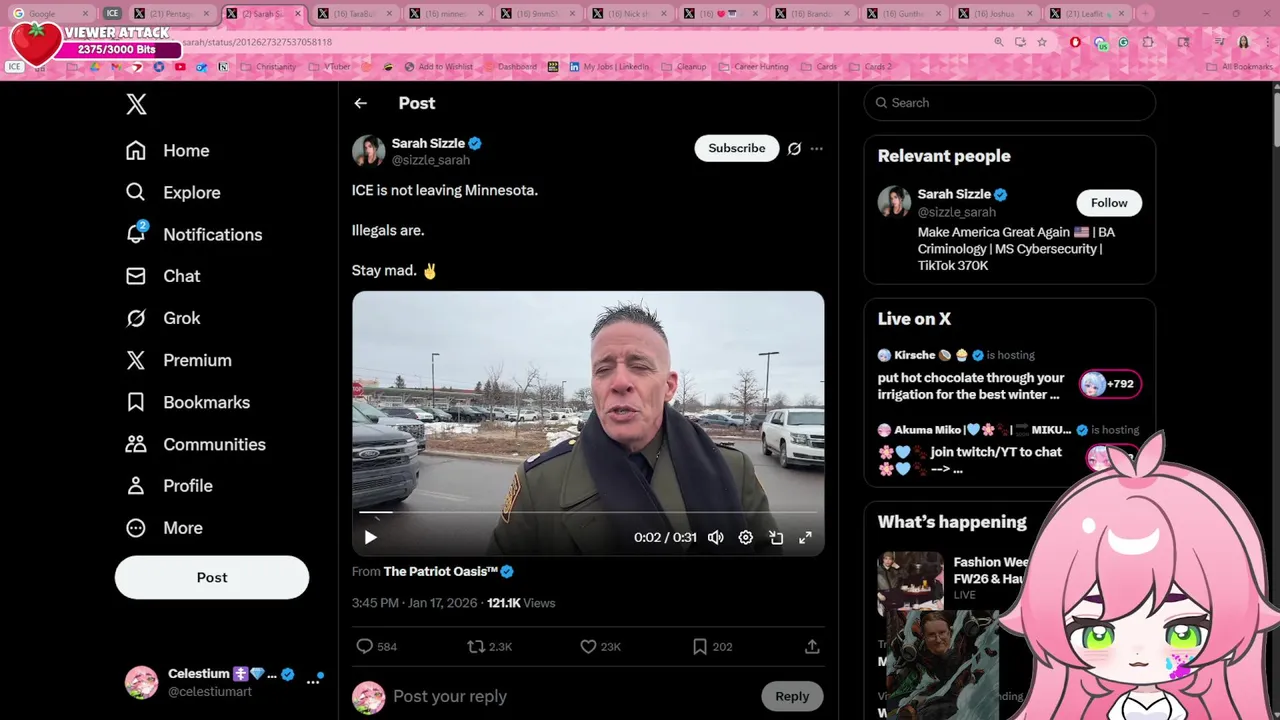Open Kirsche's live hot chocolate broadcast
The height and width of the screenshot is (720, 1280).
971,386
